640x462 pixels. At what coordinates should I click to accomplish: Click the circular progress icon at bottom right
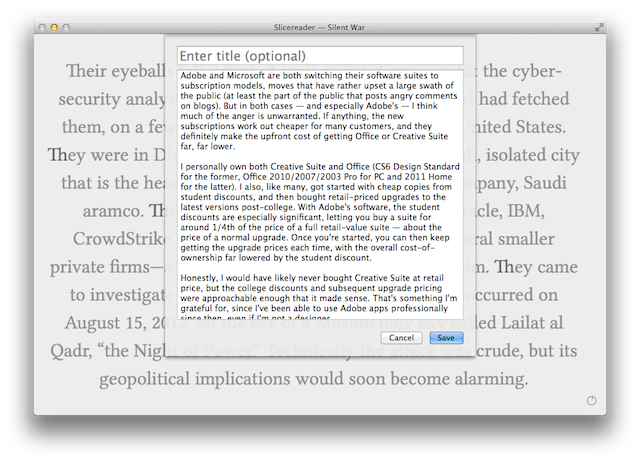(591, 401)
